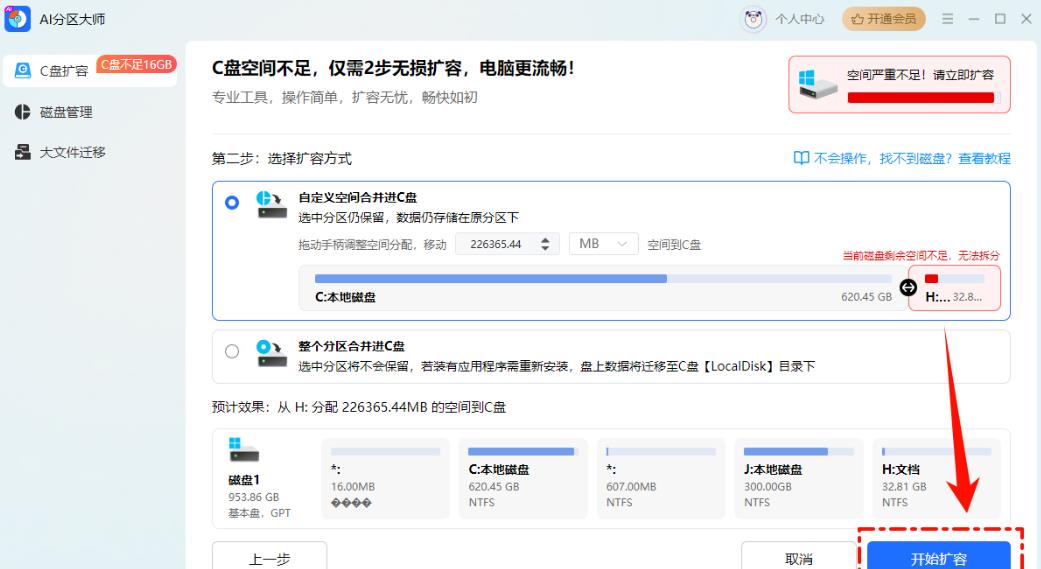The width and height of the screenshot is (1041, 569).
Task: Click the 当前磁盘剩余空间不足 warning text
Action: click(x=921, y=256)
